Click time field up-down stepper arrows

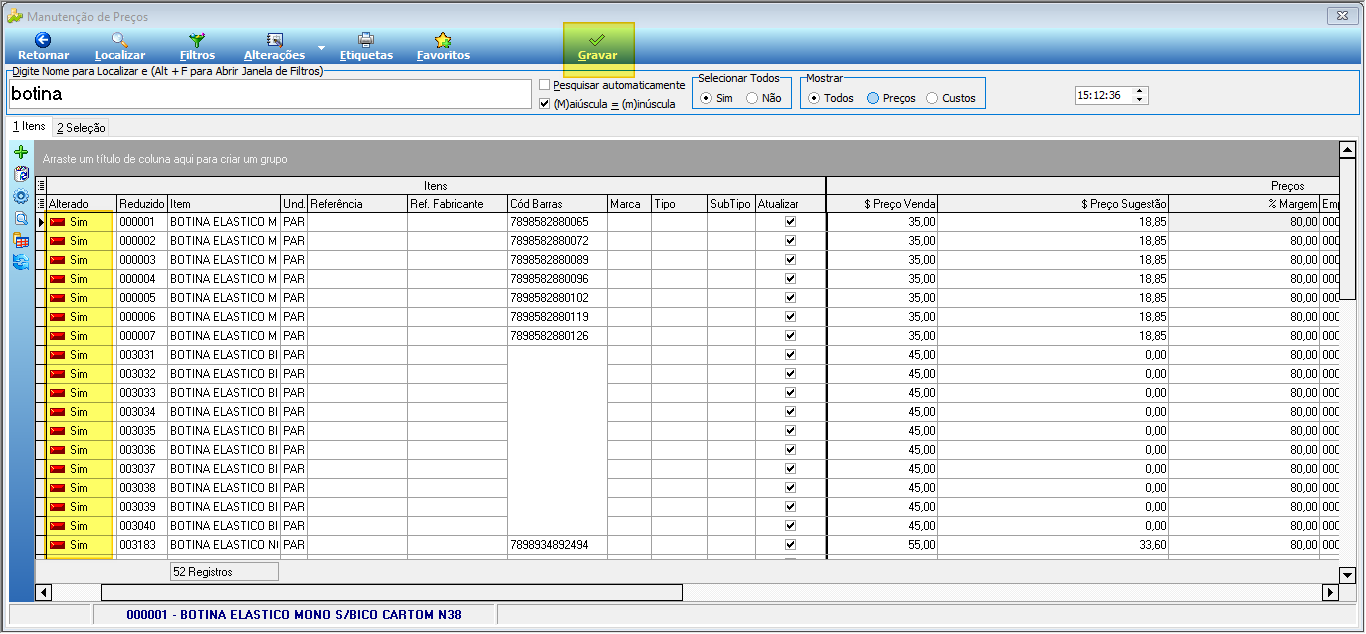(1141, 95)
